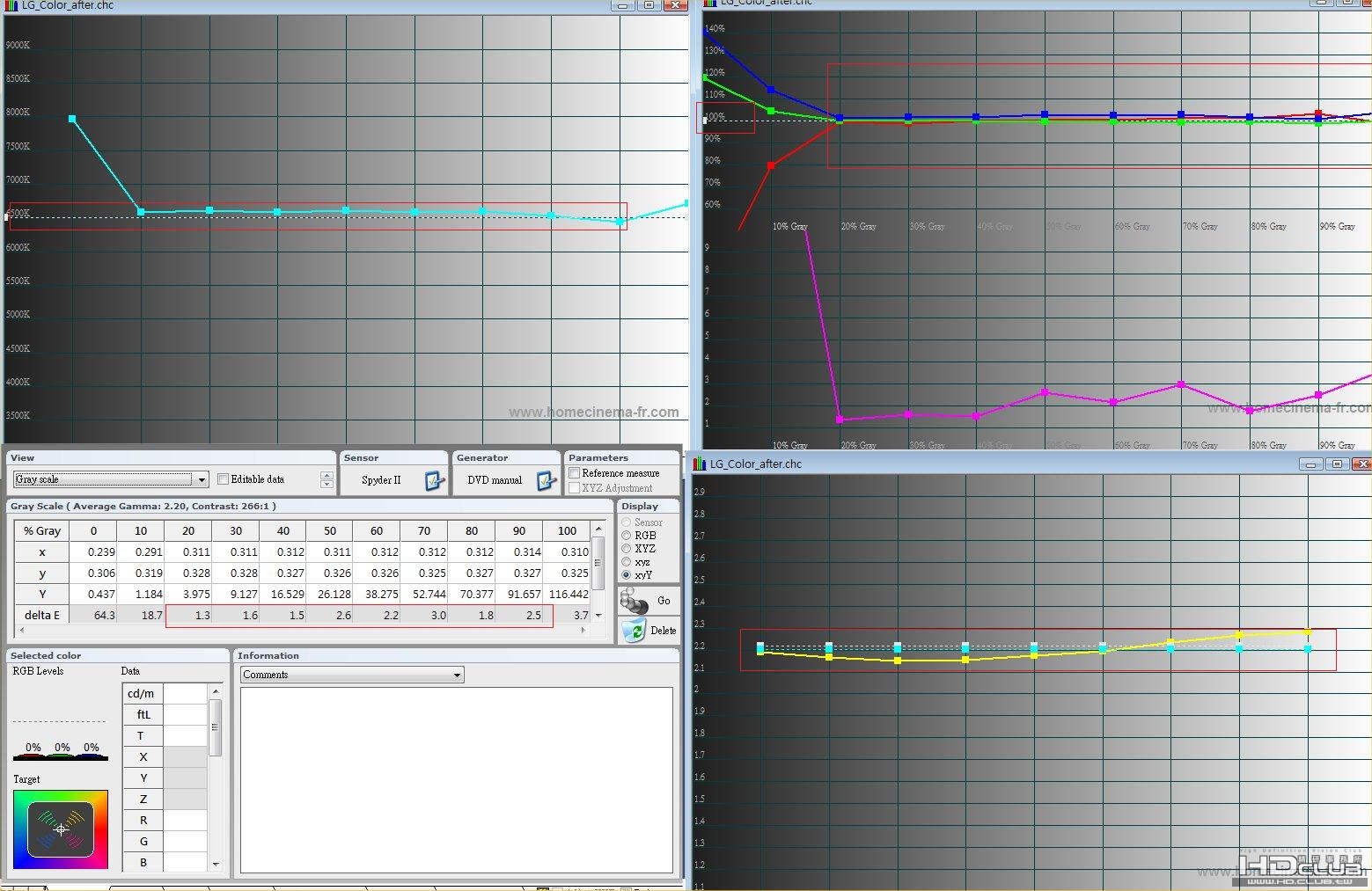Click the 50 column header in gray table
Image resolution: width=1372 pixels, height=891 pixels.
pos(330,530)
